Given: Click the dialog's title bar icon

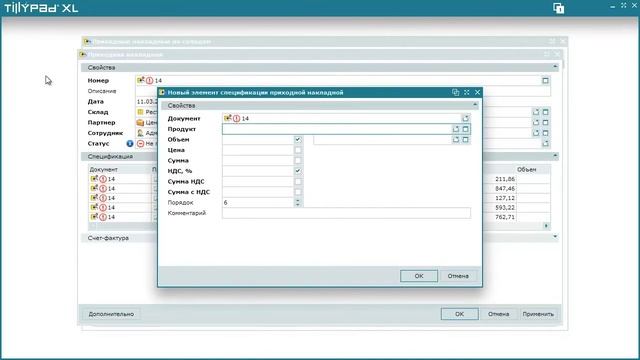Looking at the screenshot, I should pos(162,92).
